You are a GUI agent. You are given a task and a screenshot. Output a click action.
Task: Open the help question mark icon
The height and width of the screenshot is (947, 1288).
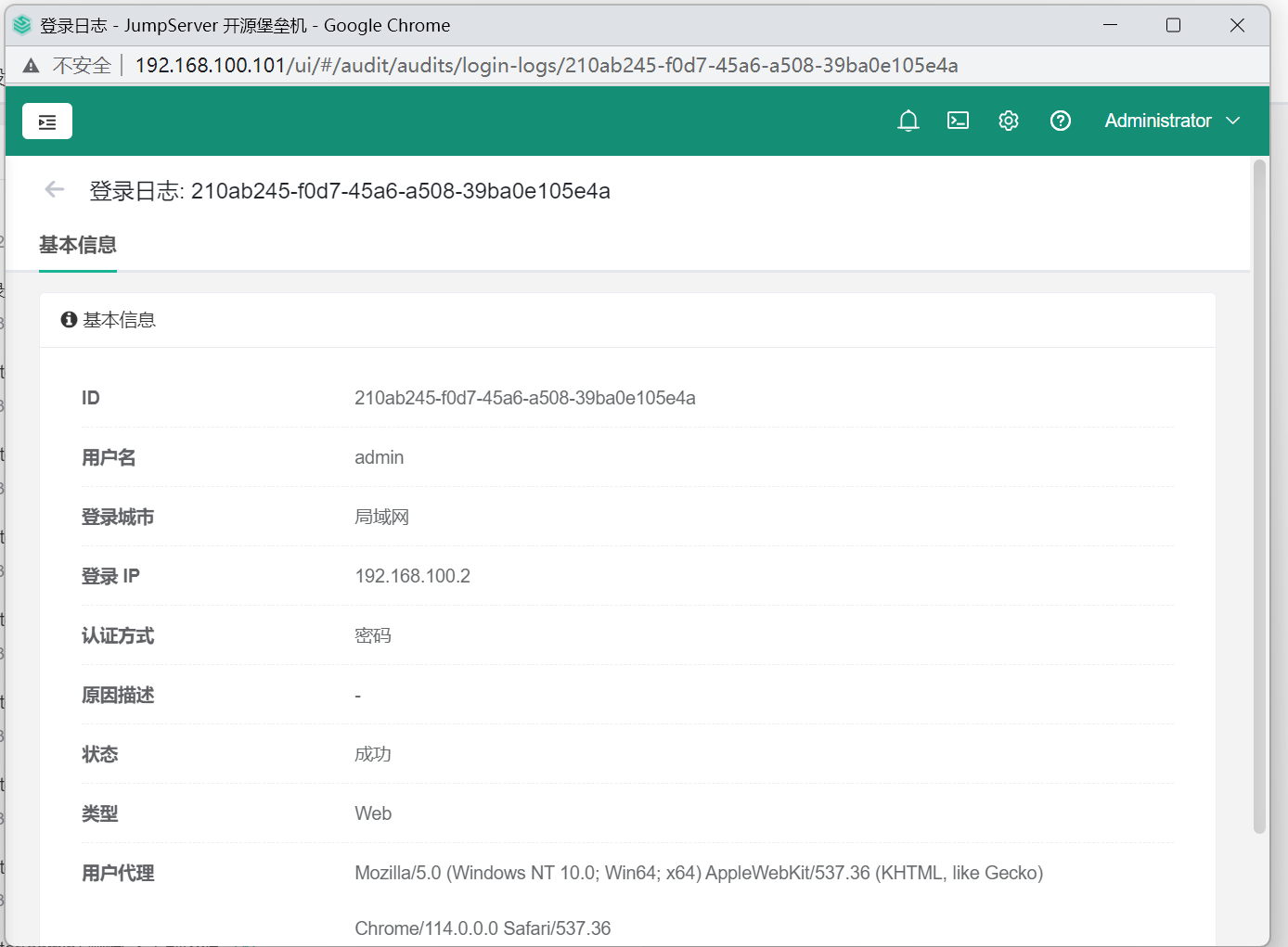tap(1060, 121)
